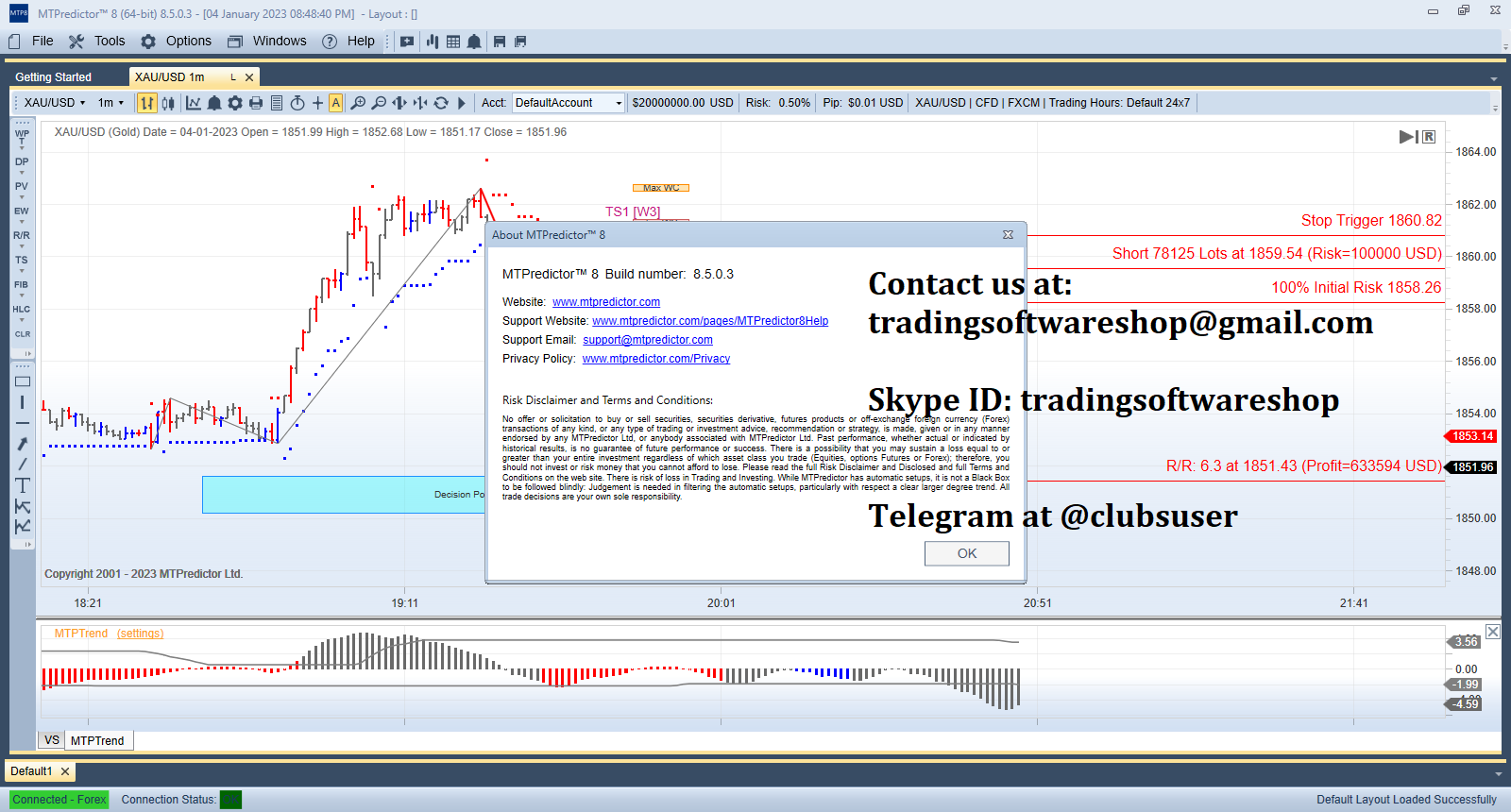The width and height of the screenshot is (1511, 812).
Task: Click the timer stopwatch icon
Action: coord(297,103)
